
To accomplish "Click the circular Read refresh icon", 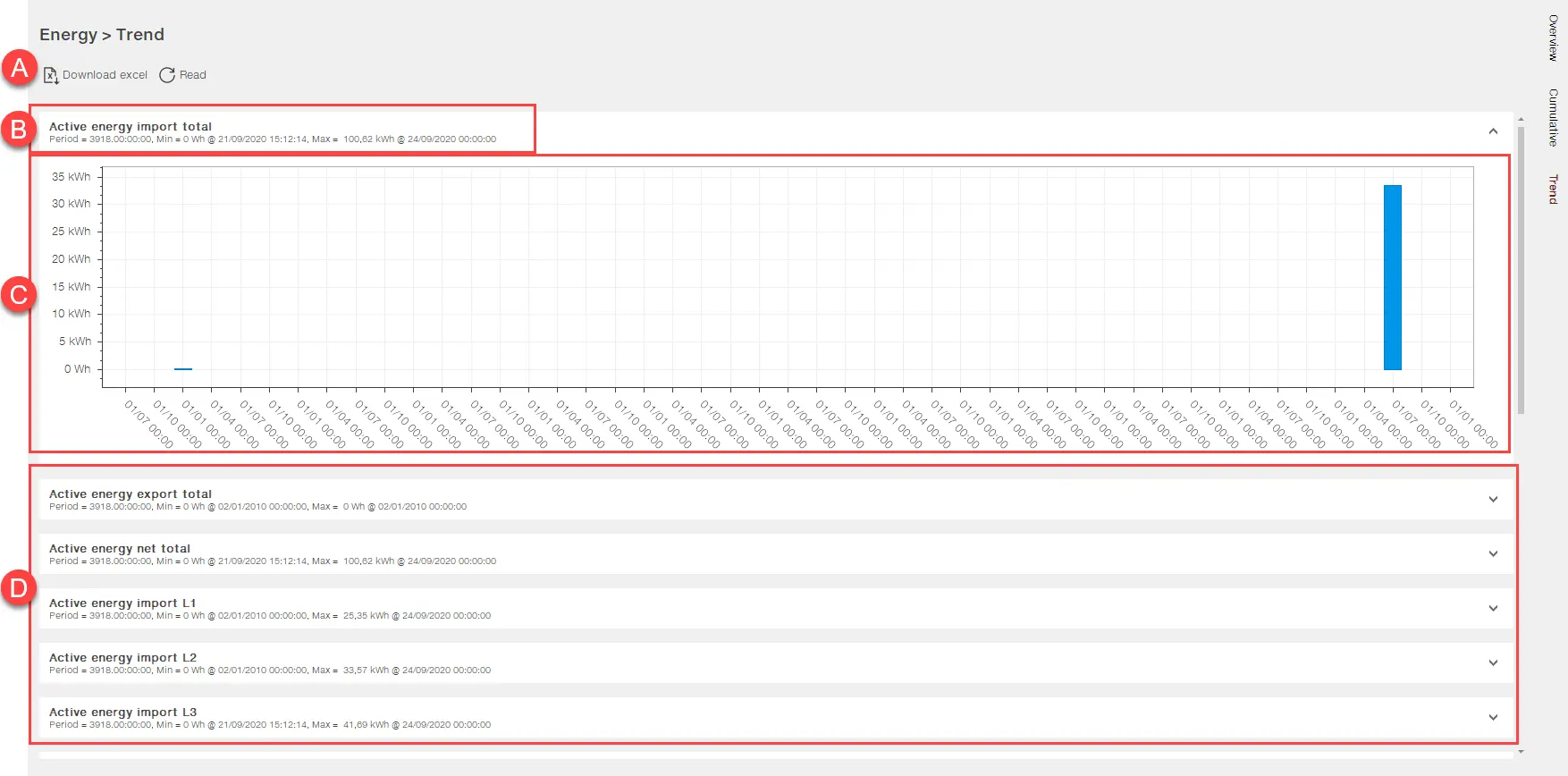I will [167, 75].
